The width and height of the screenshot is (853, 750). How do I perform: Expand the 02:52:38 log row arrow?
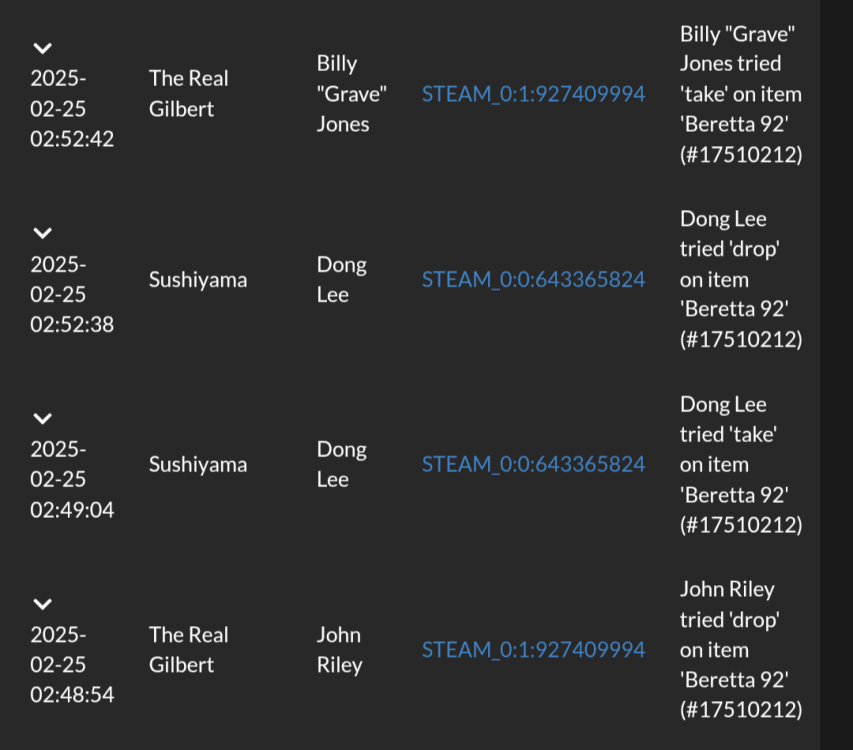pyautogui.click(x=42, y=233)
